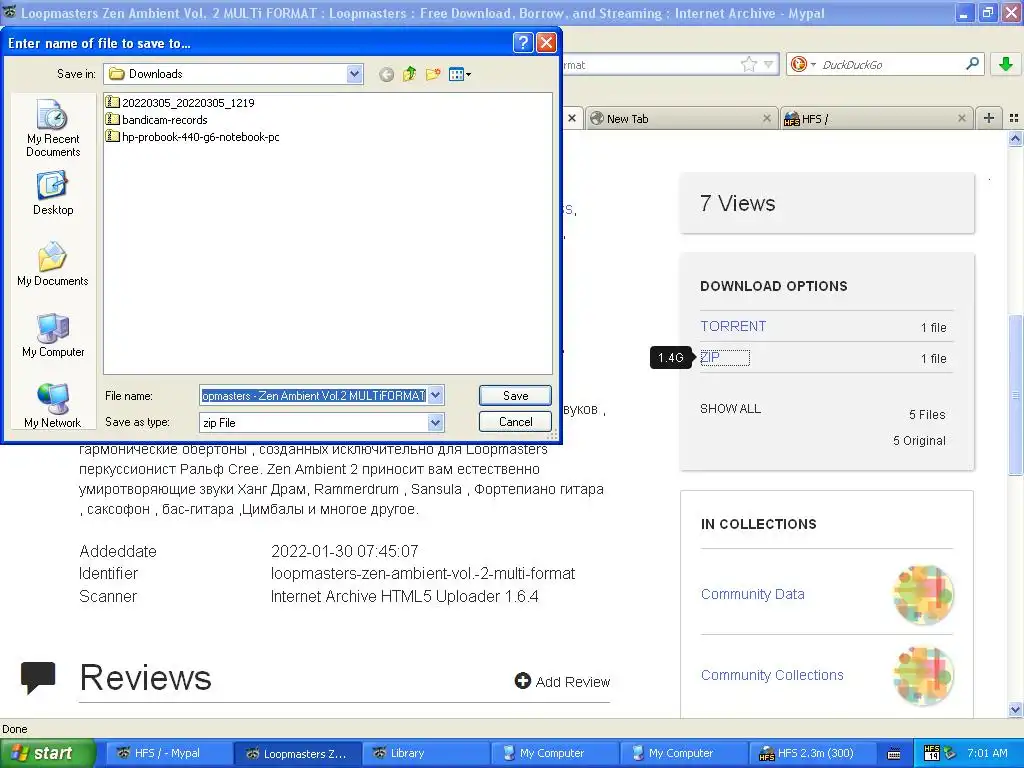Expand the Save in Downloads dropdown
1024x768 pixels.
[354, 74]
